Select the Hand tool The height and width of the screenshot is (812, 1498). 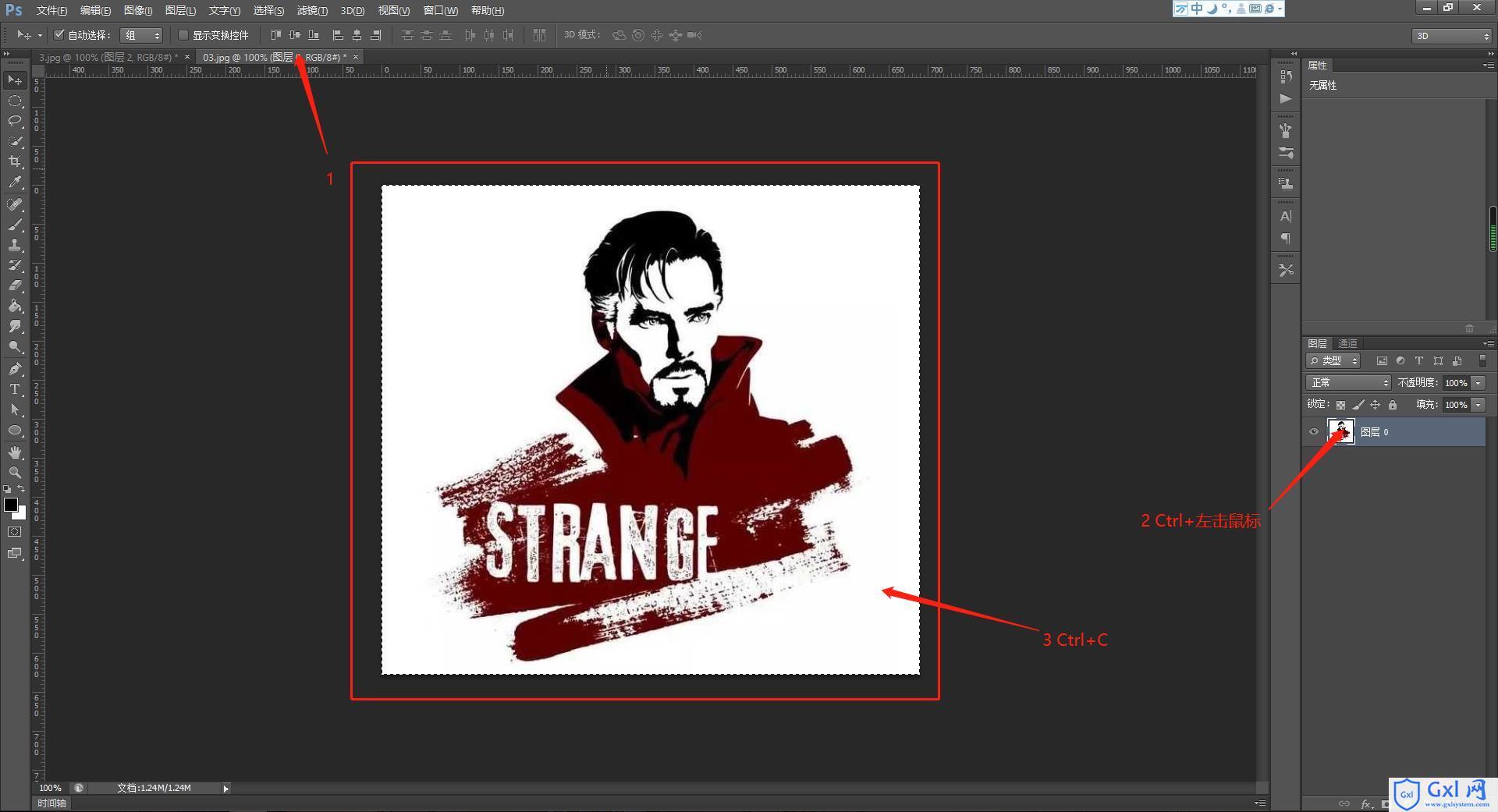point(15,452)
